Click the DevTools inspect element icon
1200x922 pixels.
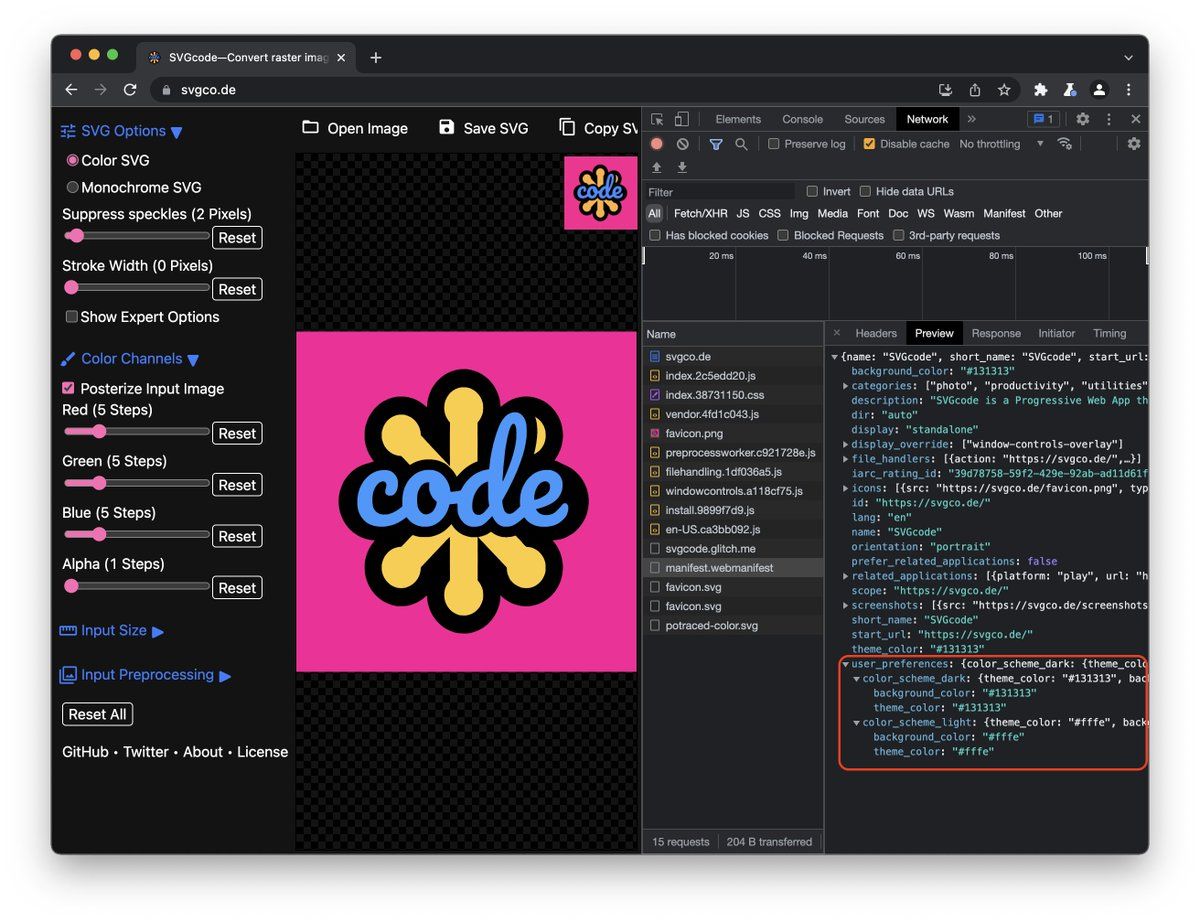[x=657, y=119]
